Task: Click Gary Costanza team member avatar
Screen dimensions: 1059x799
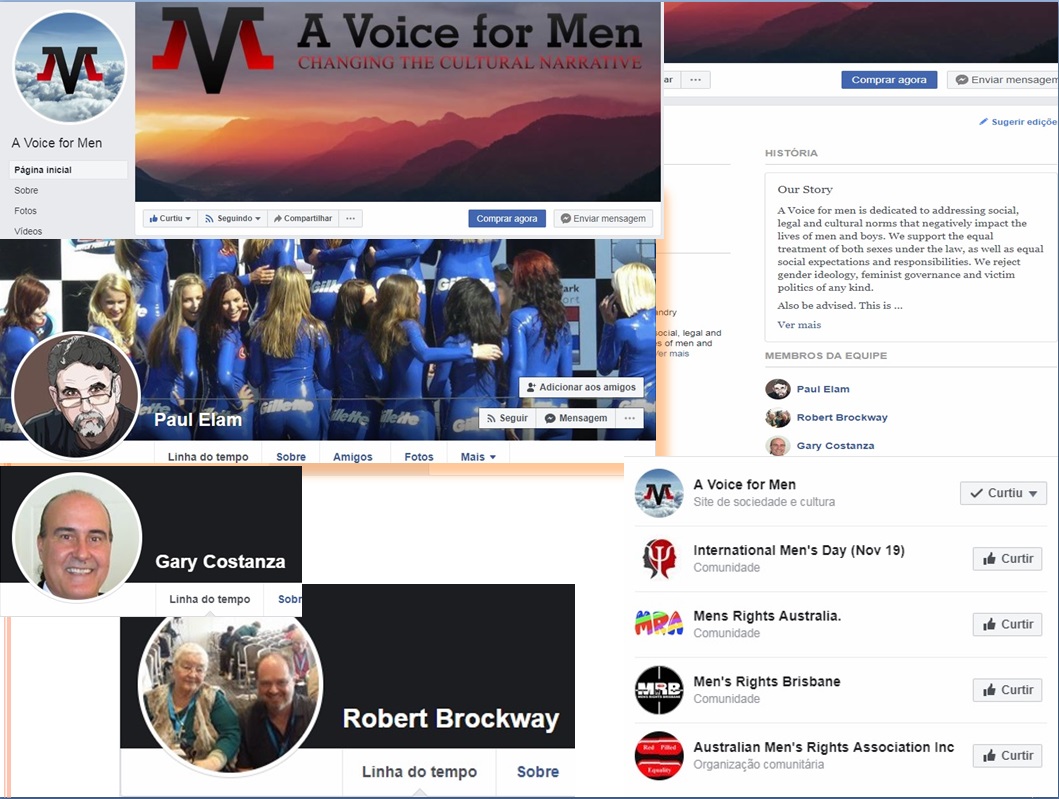Action: 777,446
